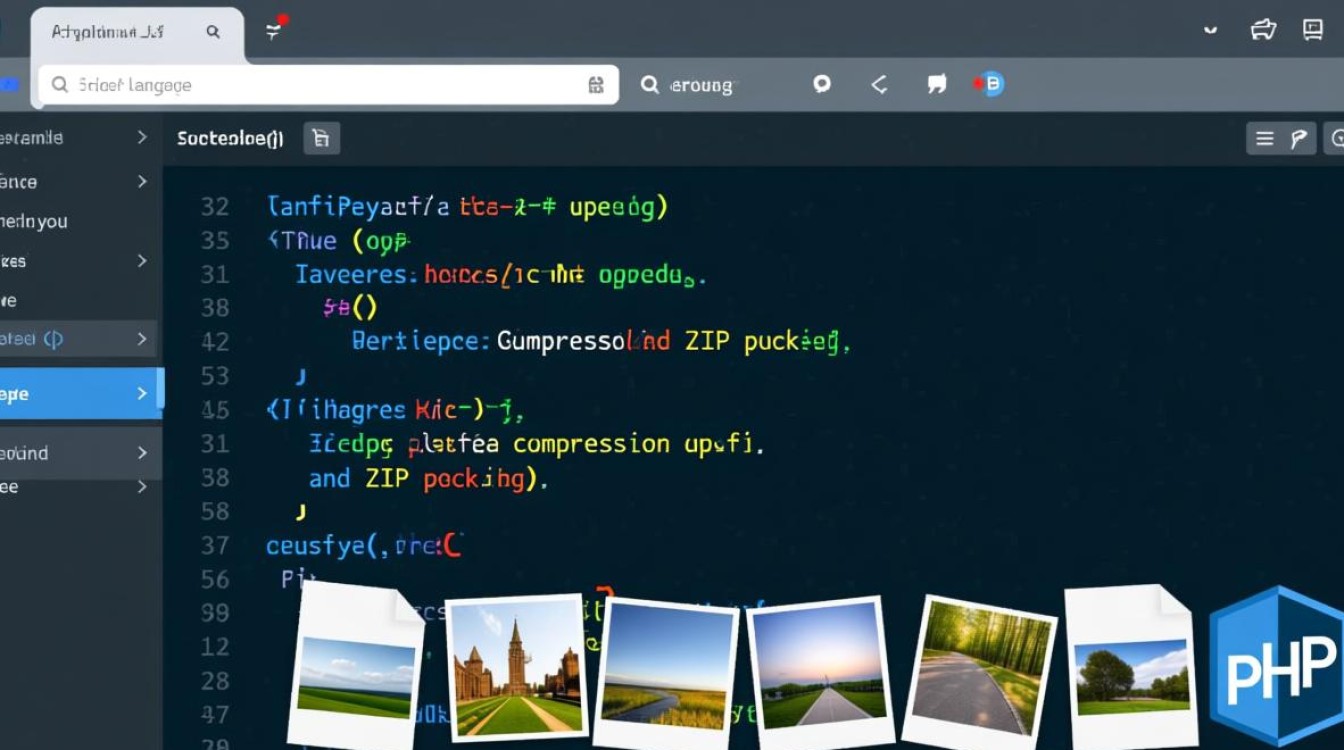Image resolution: width=1344 pixels, height=750 pixels.
Task: Click the icon at the right end of the search field
Action: (596, 85)
